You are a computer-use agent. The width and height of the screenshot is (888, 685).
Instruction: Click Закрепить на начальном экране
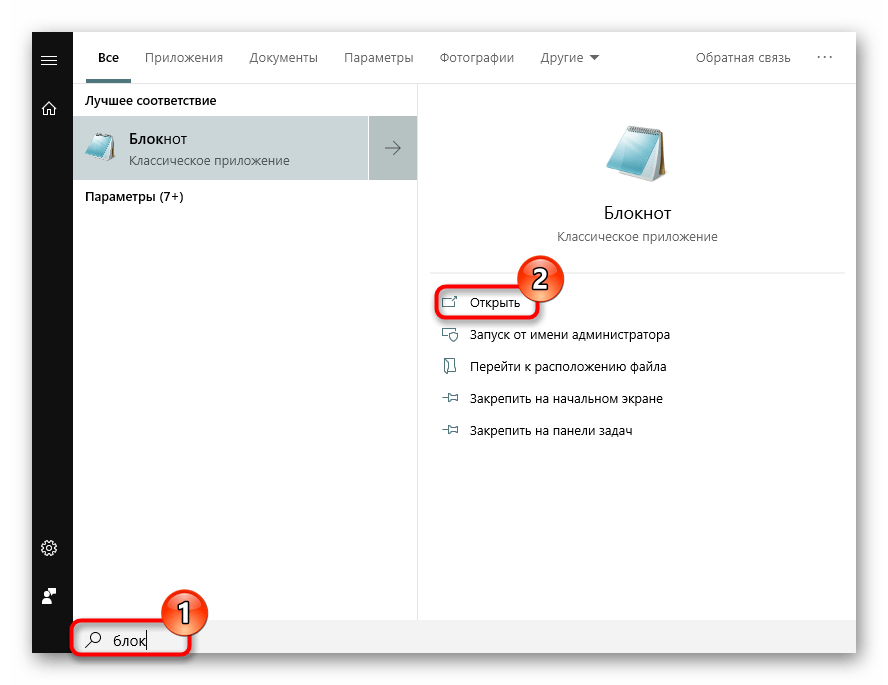[565, 399]
